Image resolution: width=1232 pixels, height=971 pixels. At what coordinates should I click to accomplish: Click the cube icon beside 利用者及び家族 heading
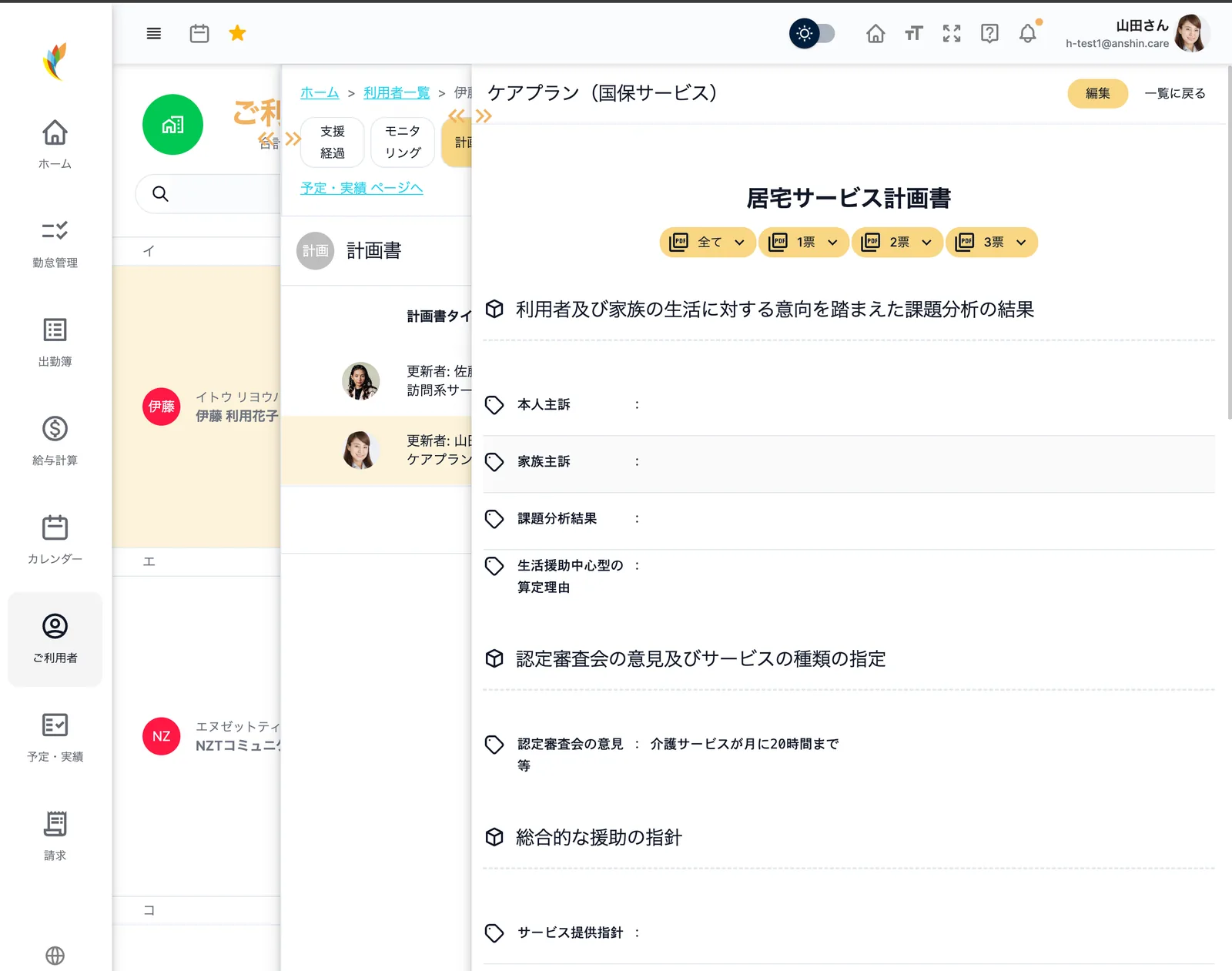coord(494,310)
